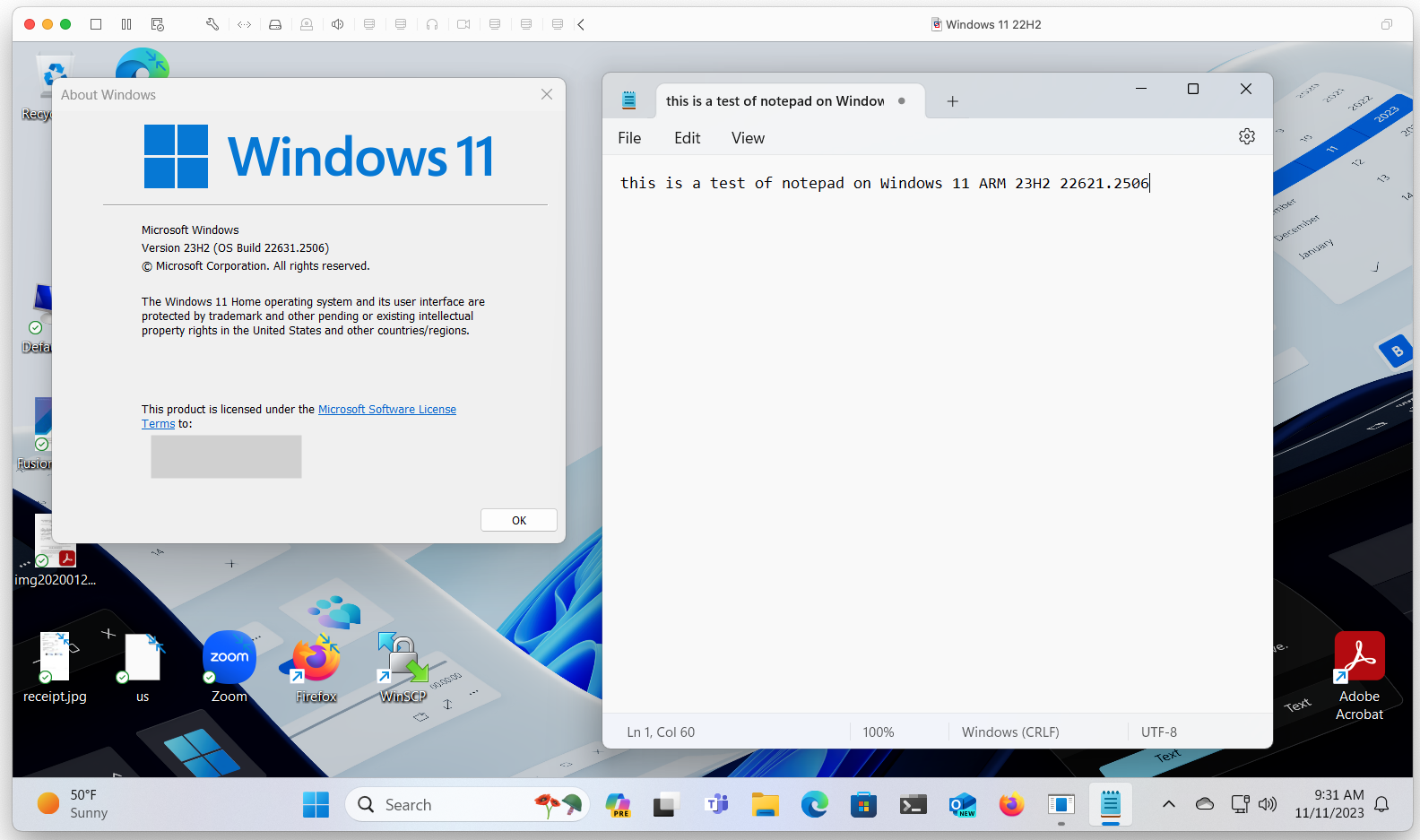Click the VM snapshot icon
1420x840 pixels.
point(158,24)
